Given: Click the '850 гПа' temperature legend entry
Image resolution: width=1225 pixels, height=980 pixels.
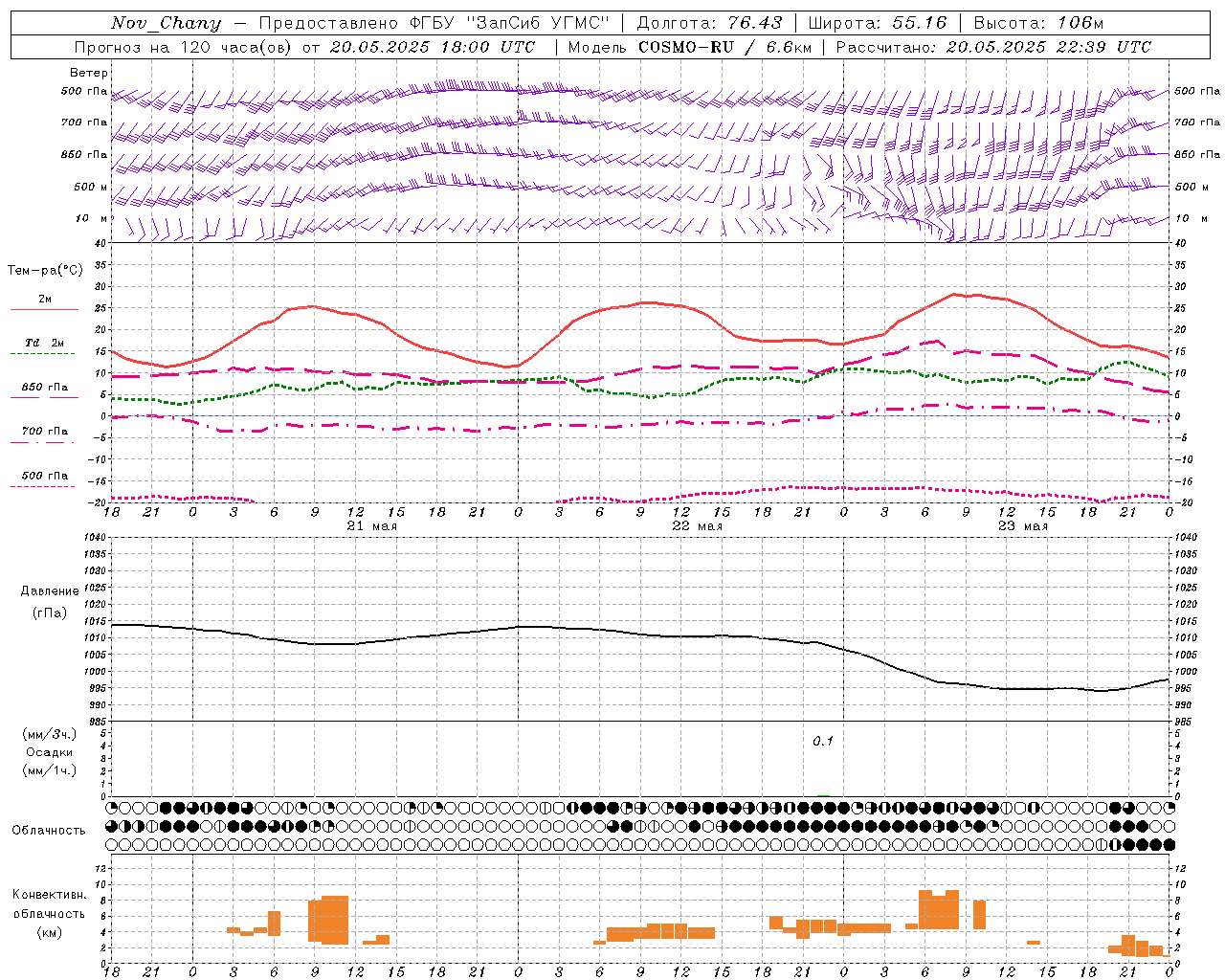Looking at the screenshot, I should 44,388.
